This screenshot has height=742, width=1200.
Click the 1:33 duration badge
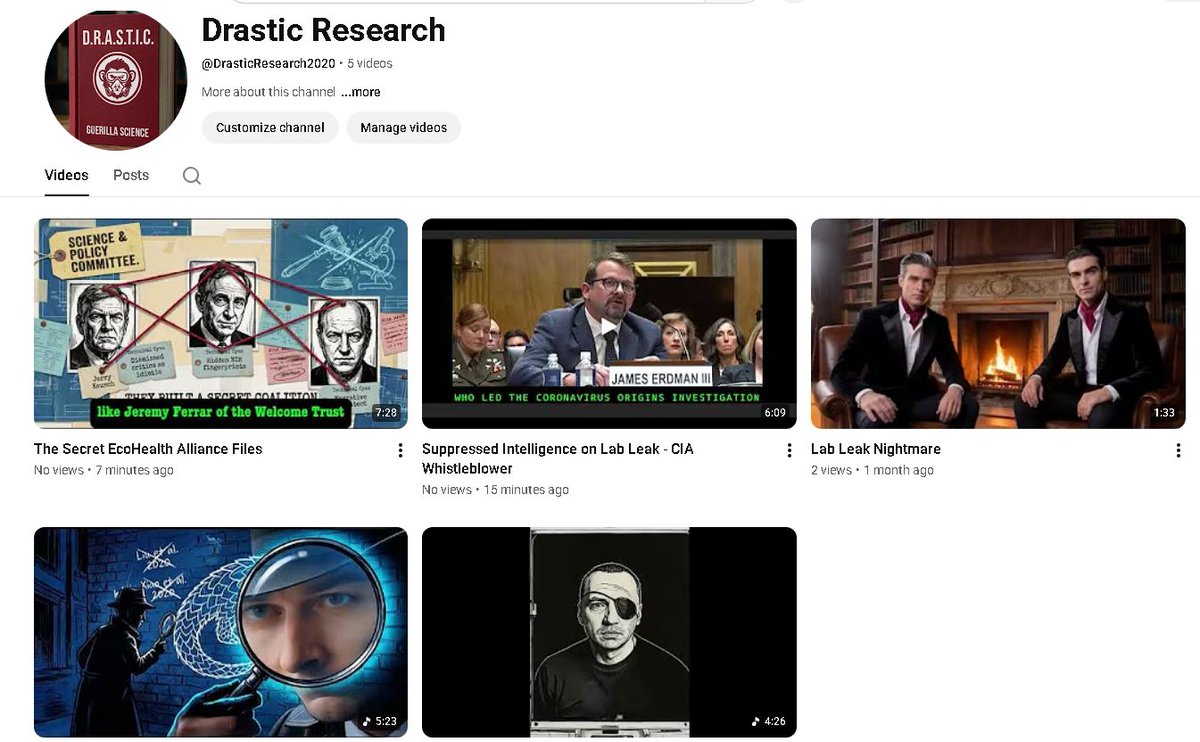1163,412
